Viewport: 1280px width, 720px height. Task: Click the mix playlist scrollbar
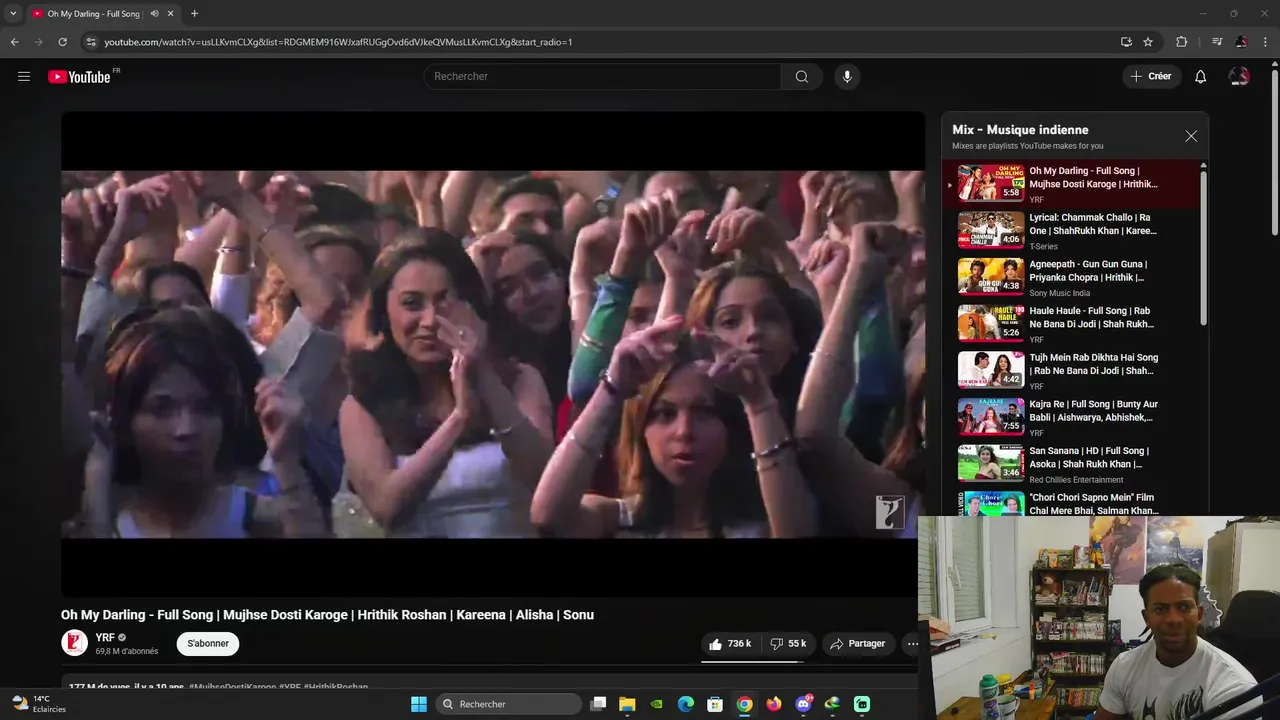coord(1203,248)
